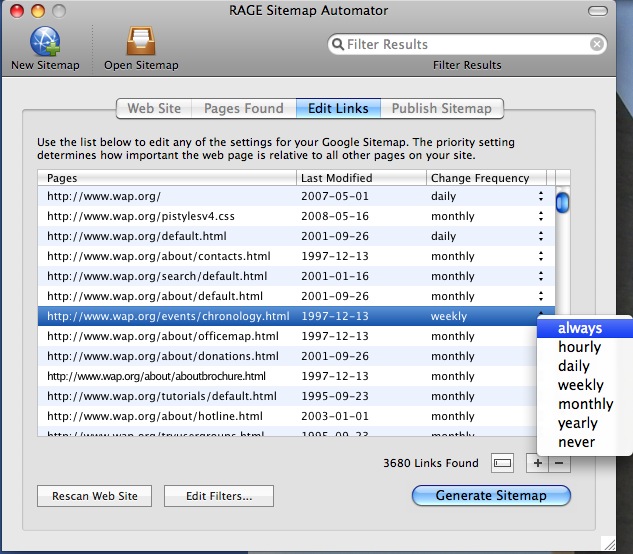Select the Edit Links tab
Viewport: 633px width, 554px height.
click(338, 108)
